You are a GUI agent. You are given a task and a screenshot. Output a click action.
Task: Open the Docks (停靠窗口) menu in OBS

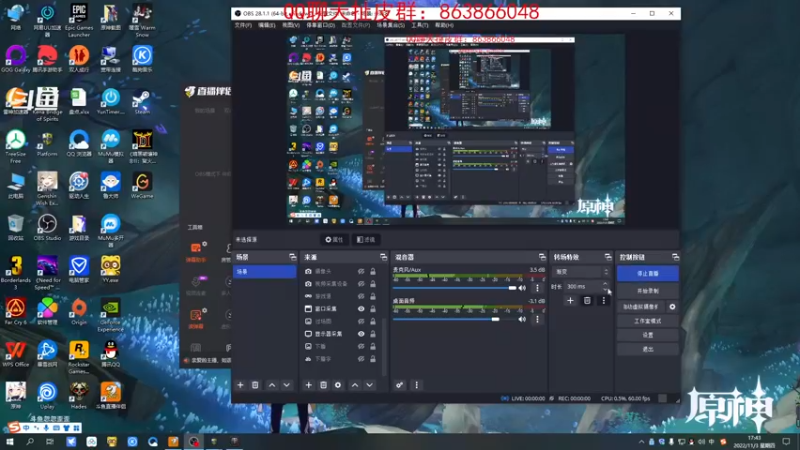[320, 25]
